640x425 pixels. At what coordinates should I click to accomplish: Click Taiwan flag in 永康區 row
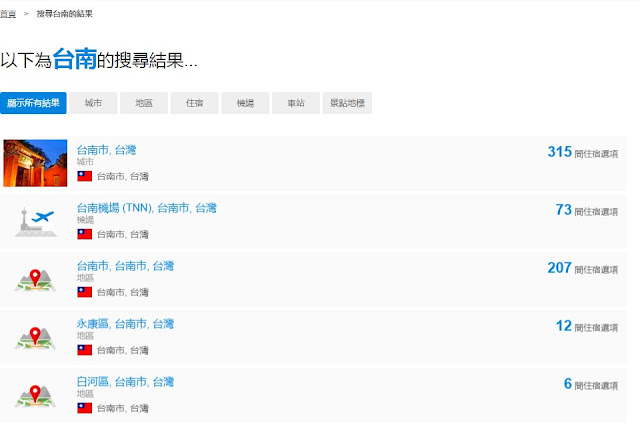point(84,350)
